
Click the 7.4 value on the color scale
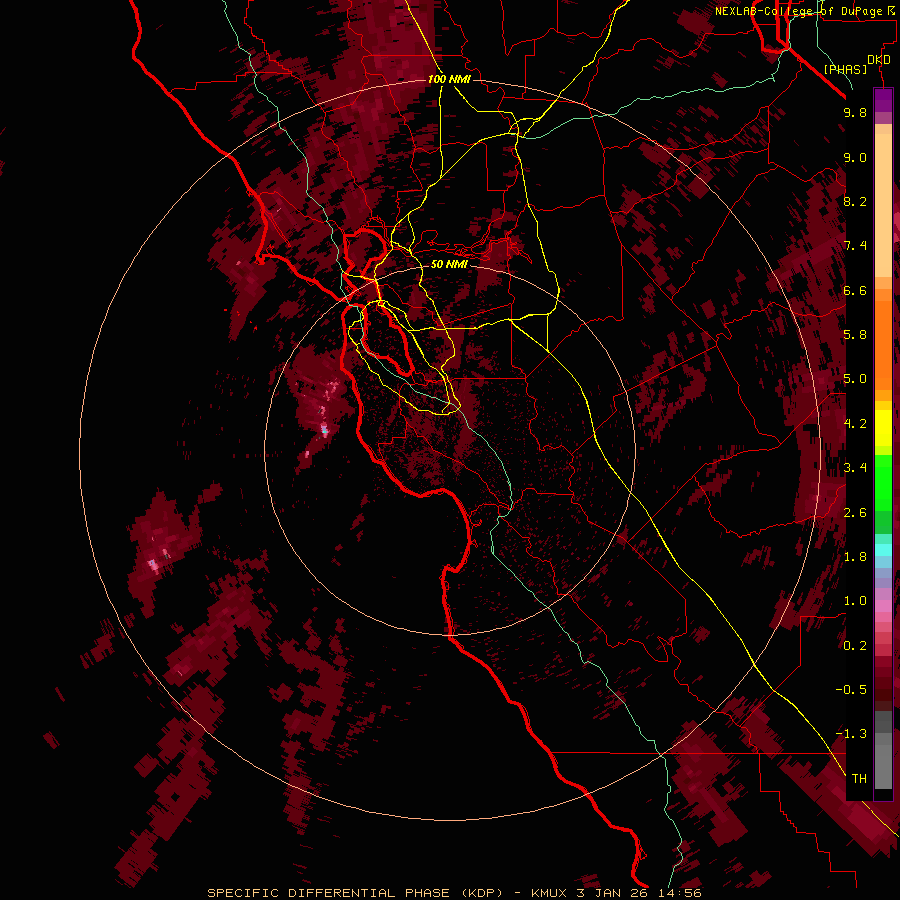855,246
